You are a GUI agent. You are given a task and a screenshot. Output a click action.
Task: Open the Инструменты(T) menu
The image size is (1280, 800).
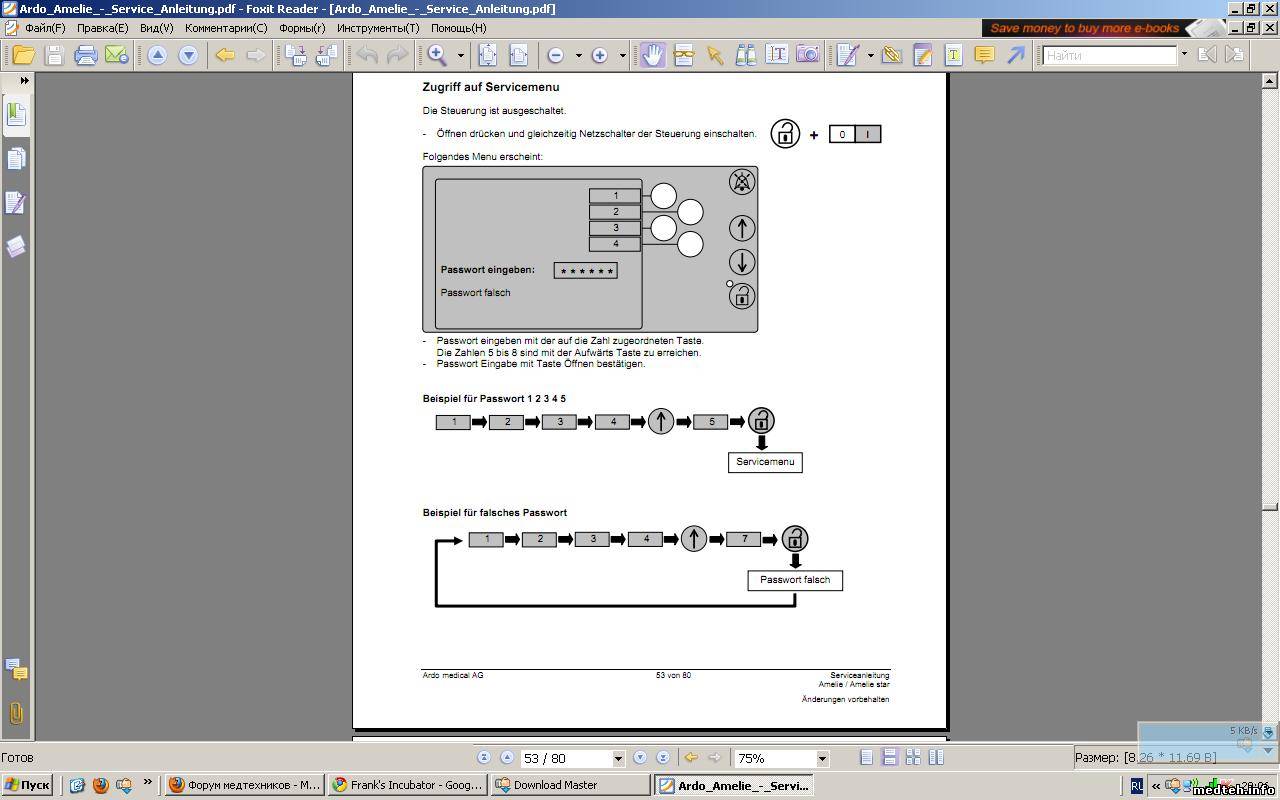378,28
